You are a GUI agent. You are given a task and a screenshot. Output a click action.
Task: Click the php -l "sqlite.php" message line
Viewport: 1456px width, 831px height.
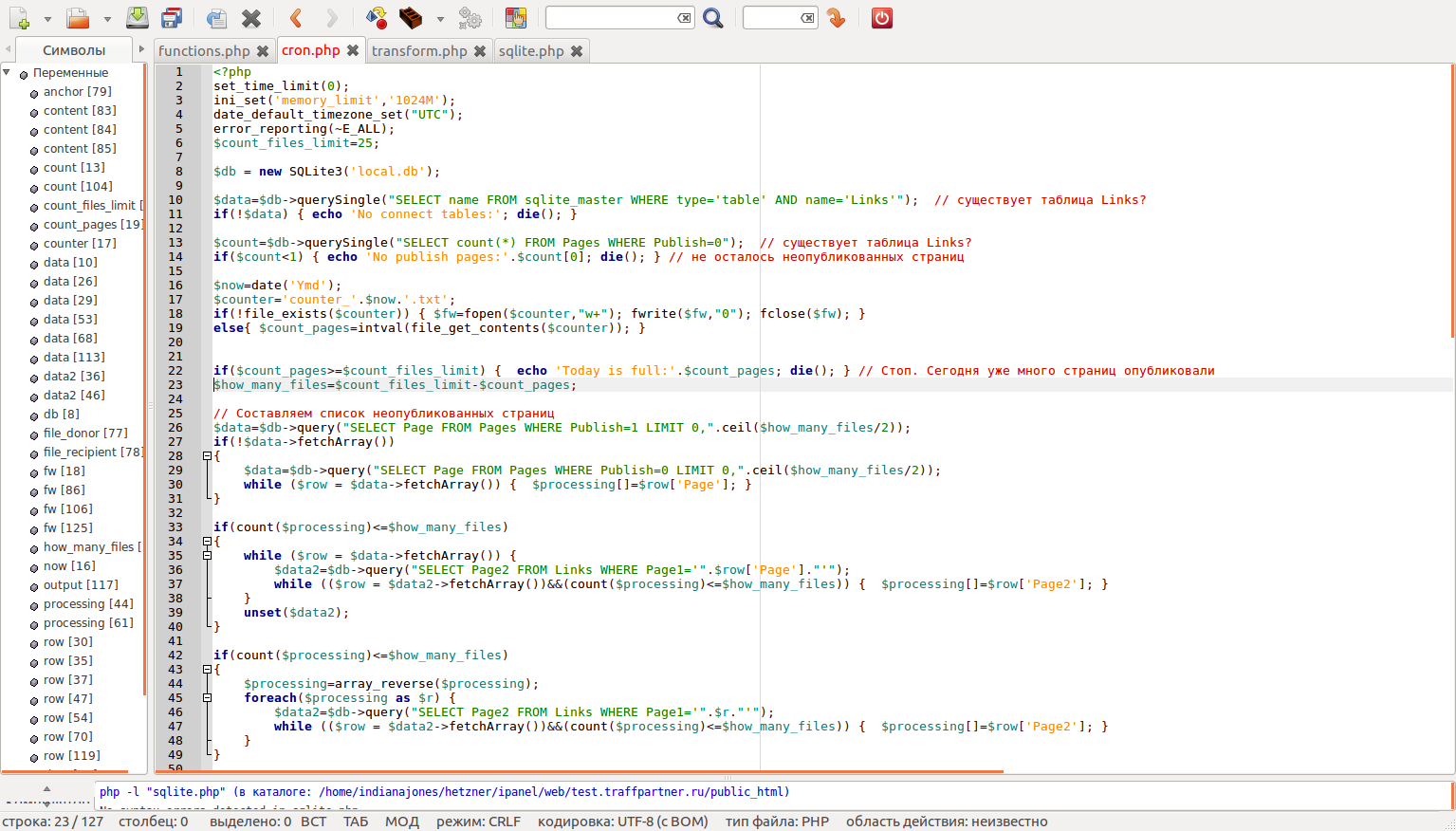pyautogui.click(x=444, y=792)
